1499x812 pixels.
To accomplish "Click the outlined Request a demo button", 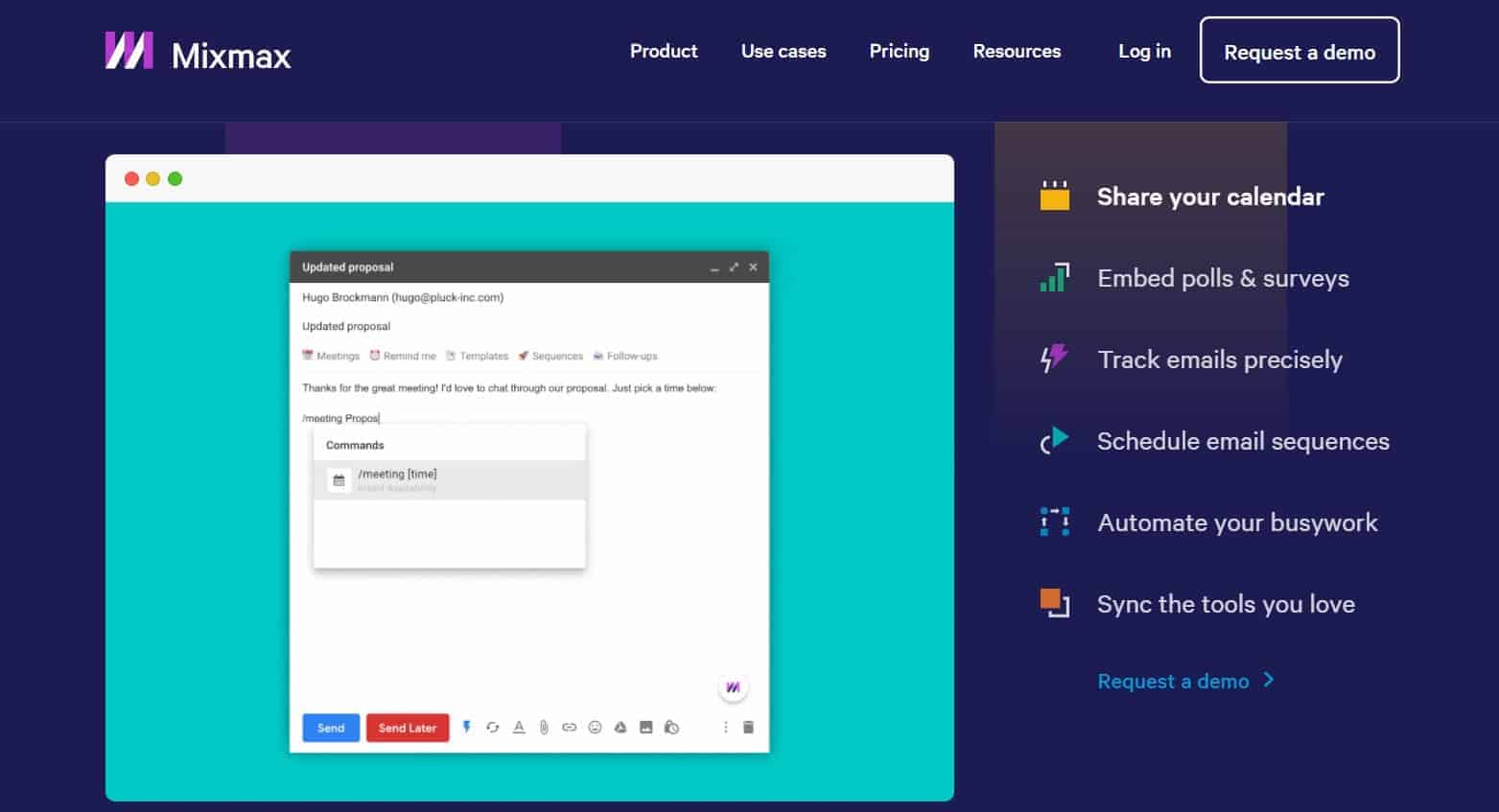I will click(1300, 51).
